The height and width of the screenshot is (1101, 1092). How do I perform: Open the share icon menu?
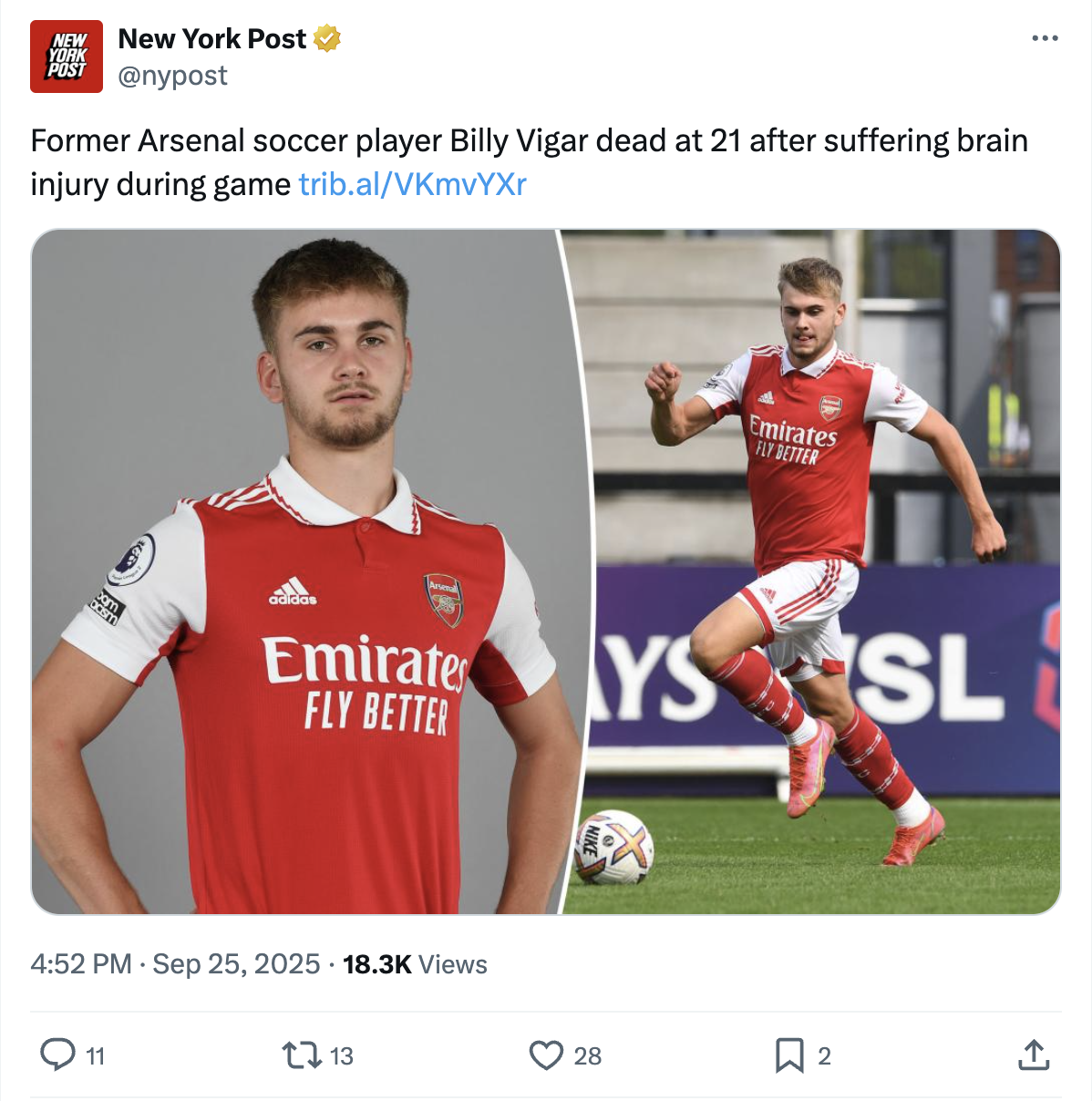point(1033,1055)
